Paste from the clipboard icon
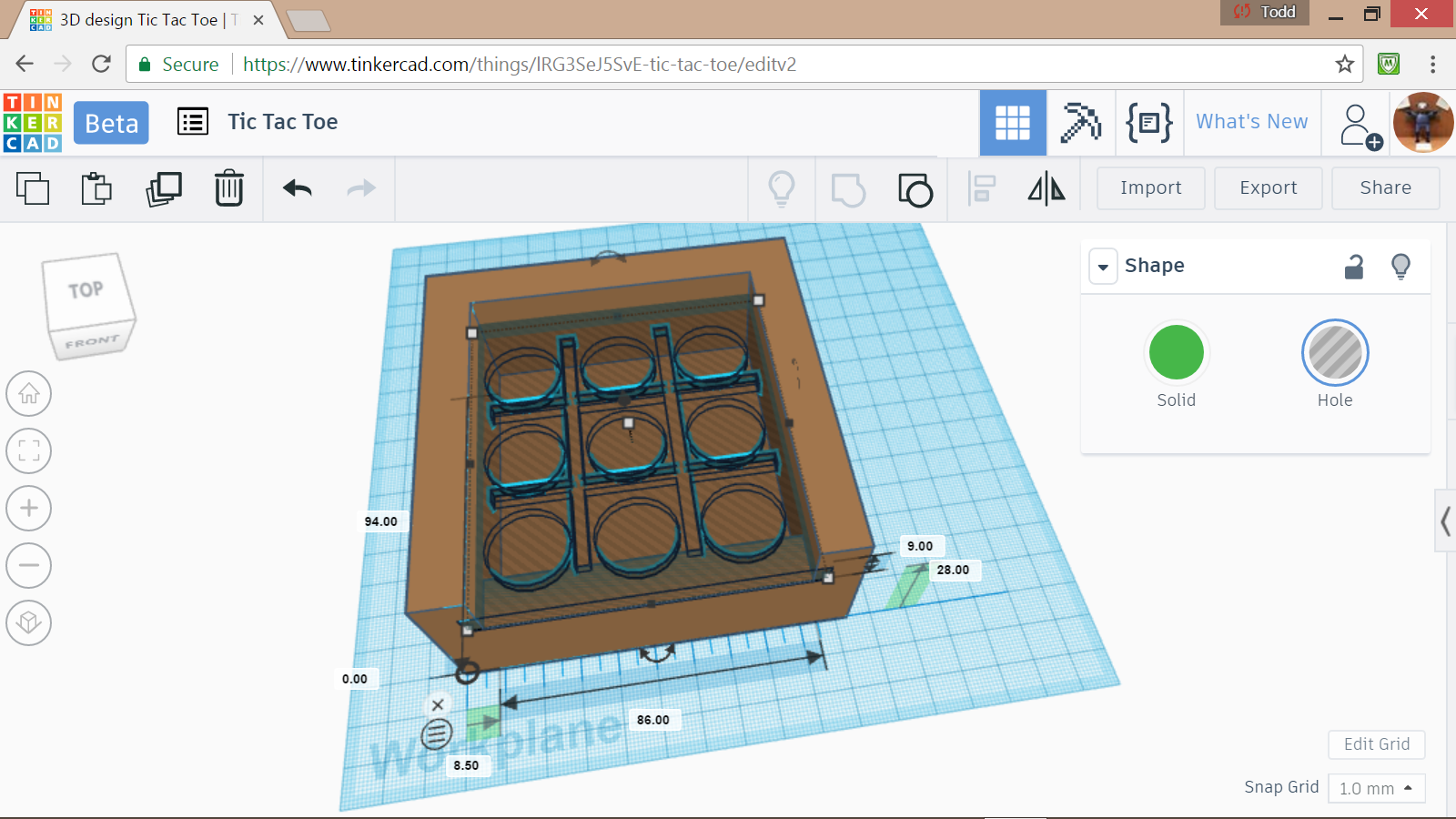Screen dimensions: 1456x819 point(96,188)
